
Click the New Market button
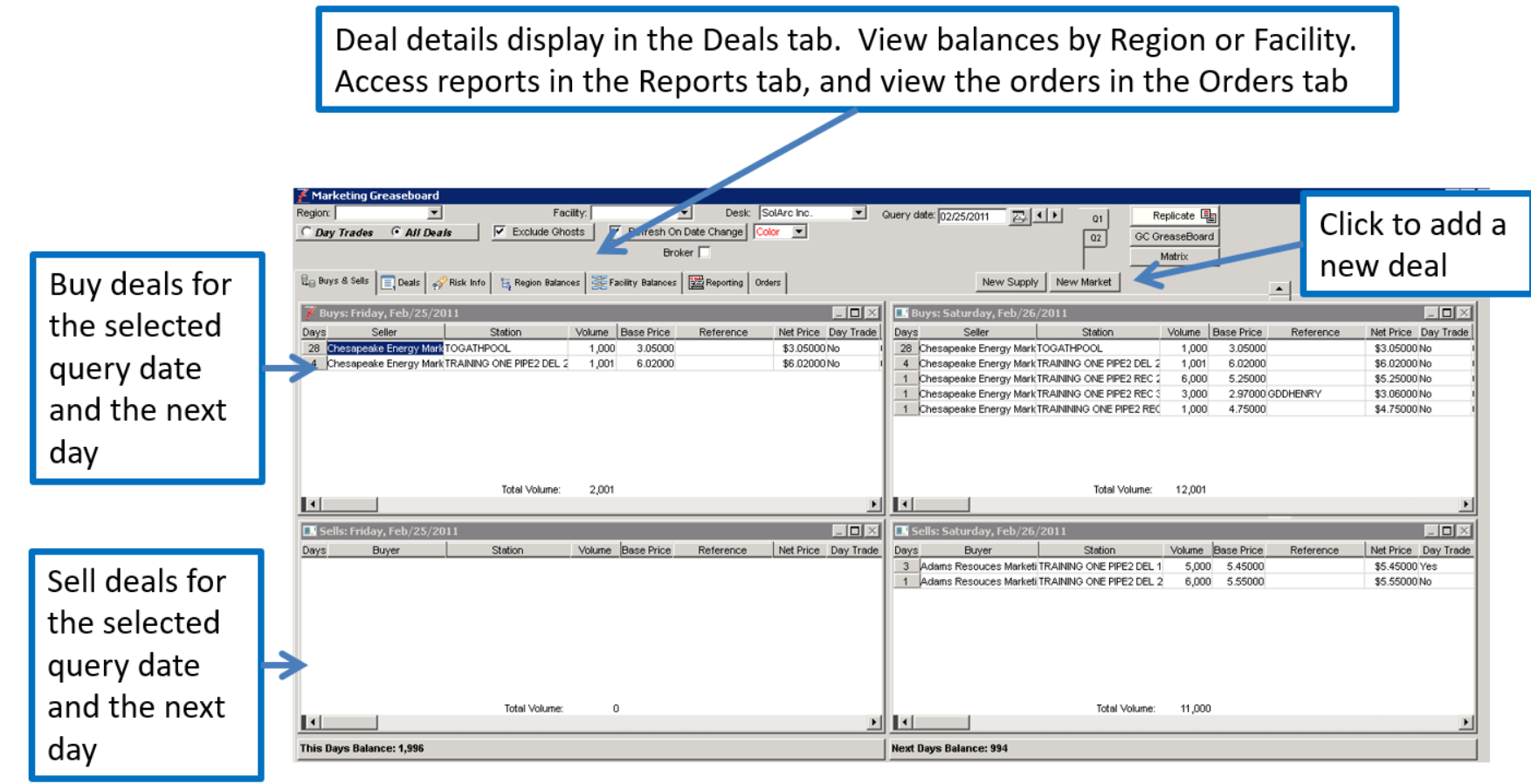(x=1083, y=282)
